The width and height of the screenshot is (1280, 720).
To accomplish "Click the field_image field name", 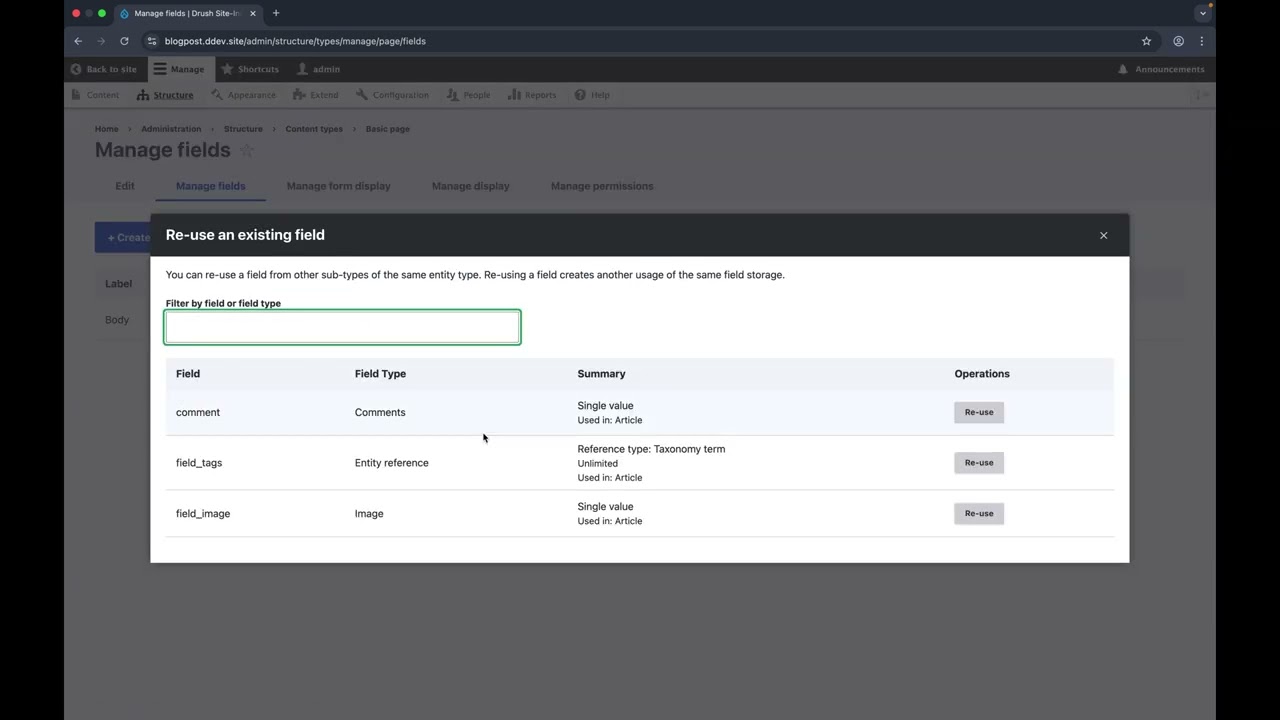I will [203, 514].
